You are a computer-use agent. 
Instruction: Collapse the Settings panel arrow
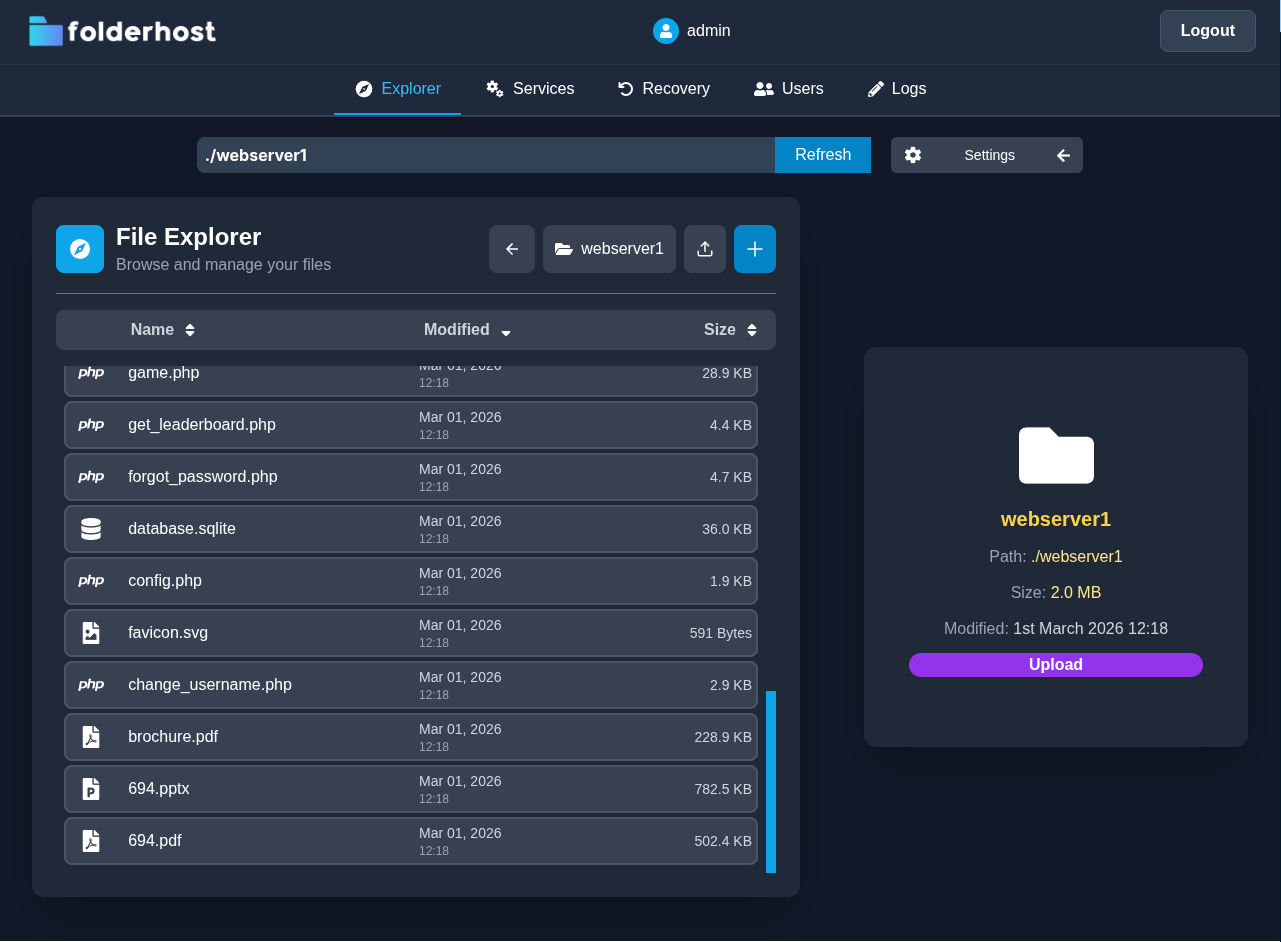[1063, 155]
